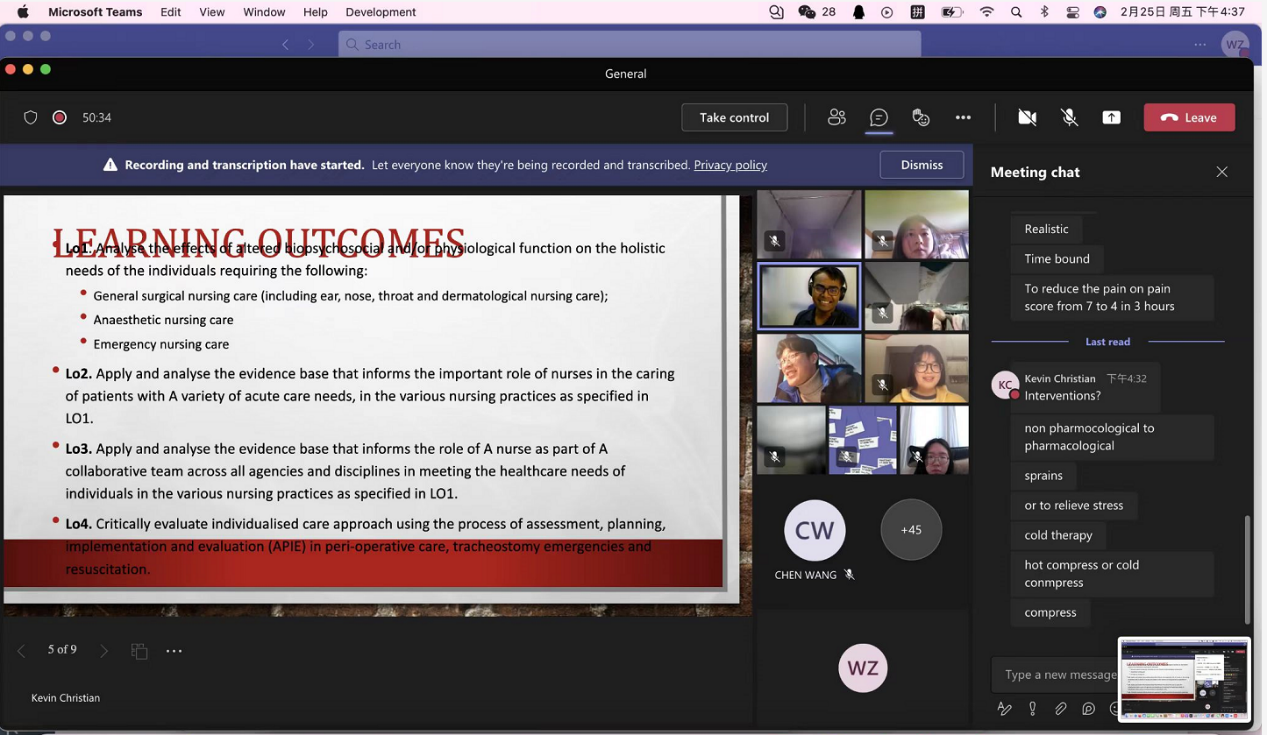Click the meeting chat conversation icon
Screen dimensions: 1267x735
879,117
